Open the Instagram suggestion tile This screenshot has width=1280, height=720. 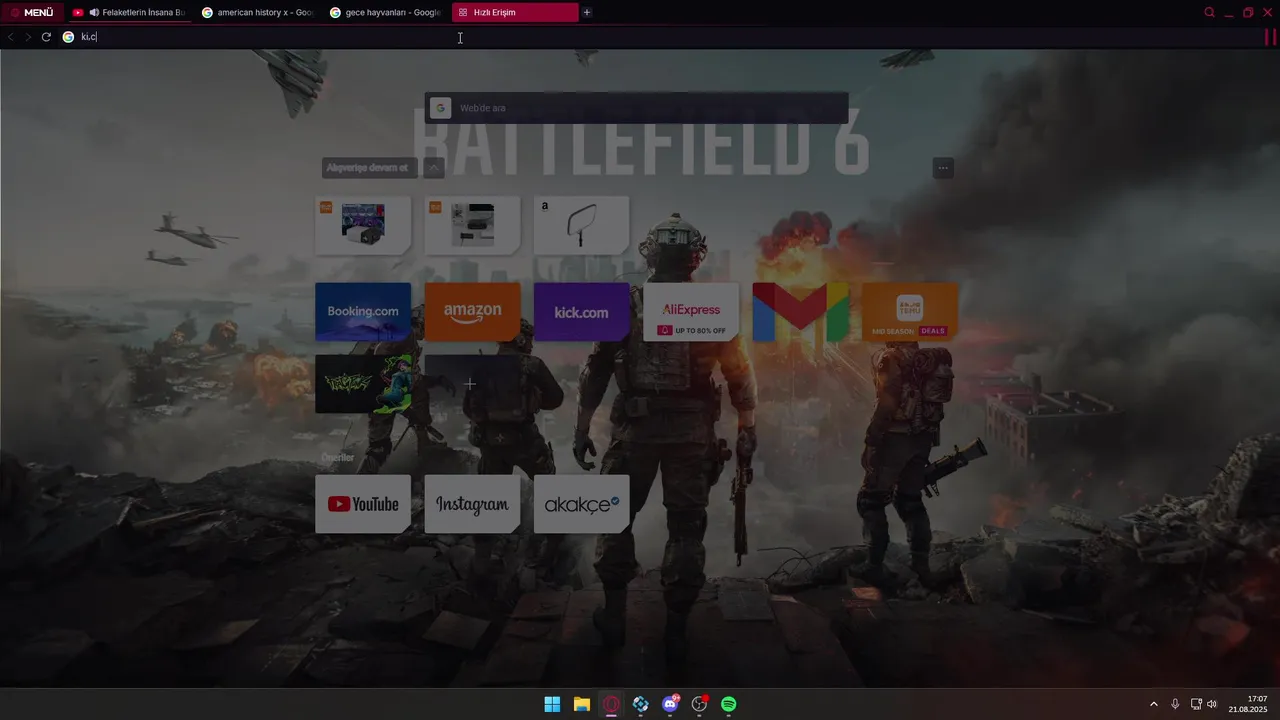472,504
